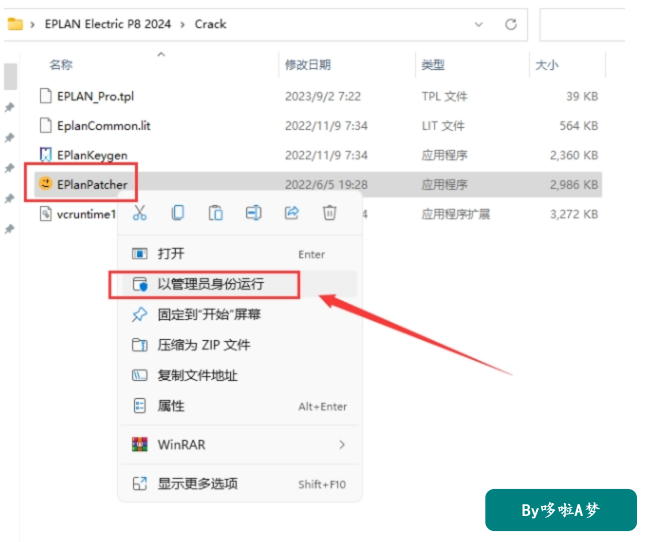Viewport: 651px width, 542px height.
Task: Click the EPLAN Electric P8 2024 breadcrumb
Action: (x=108, y=24)
